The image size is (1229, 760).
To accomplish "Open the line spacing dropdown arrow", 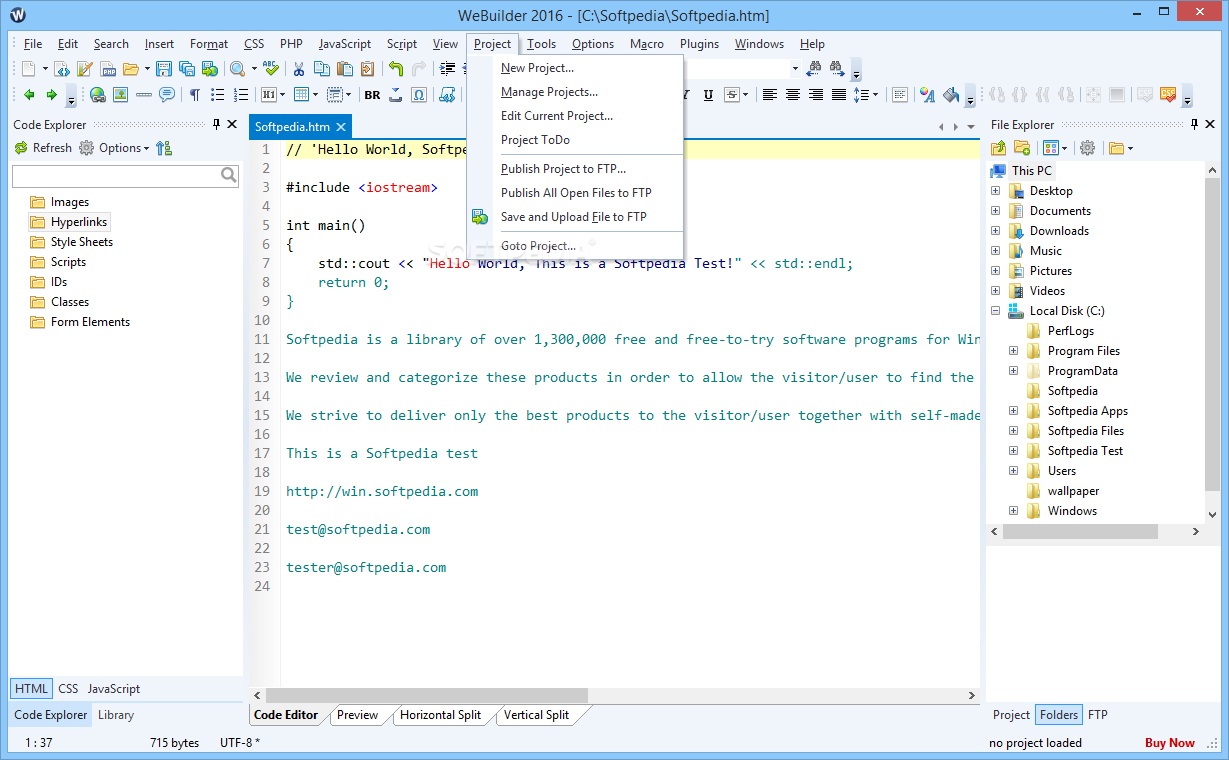I will pos(876,95).
